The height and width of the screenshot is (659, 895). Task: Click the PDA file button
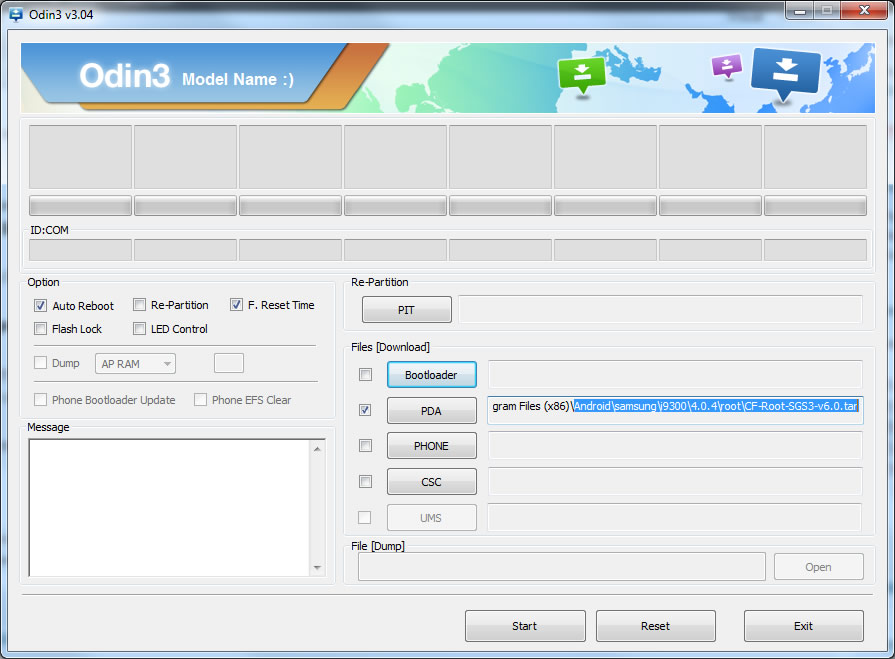(432, 410)
